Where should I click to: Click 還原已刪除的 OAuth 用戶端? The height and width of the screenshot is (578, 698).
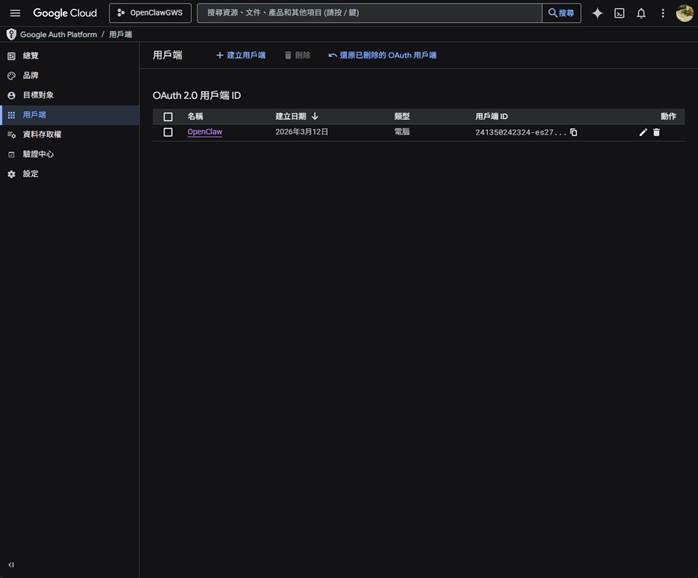click(383, 55)
